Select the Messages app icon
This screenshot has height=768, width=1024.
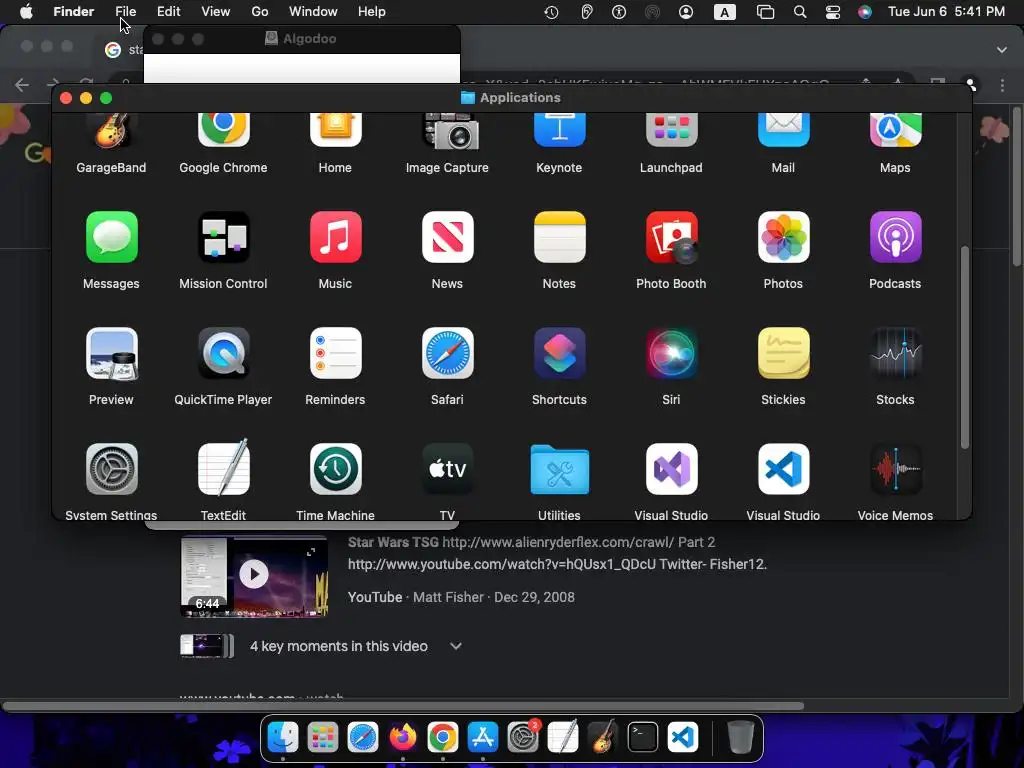112,237
